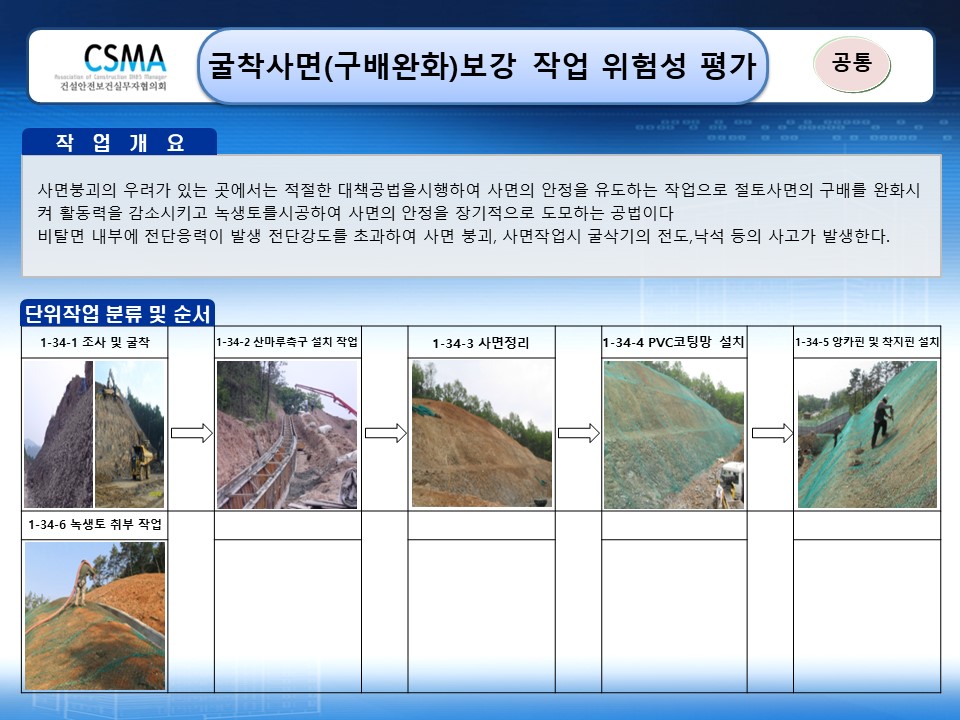Open the anchor pin worker photo for 1-34-5
Viewport: 960px width, 720px height.
click(x=867, y=434)
